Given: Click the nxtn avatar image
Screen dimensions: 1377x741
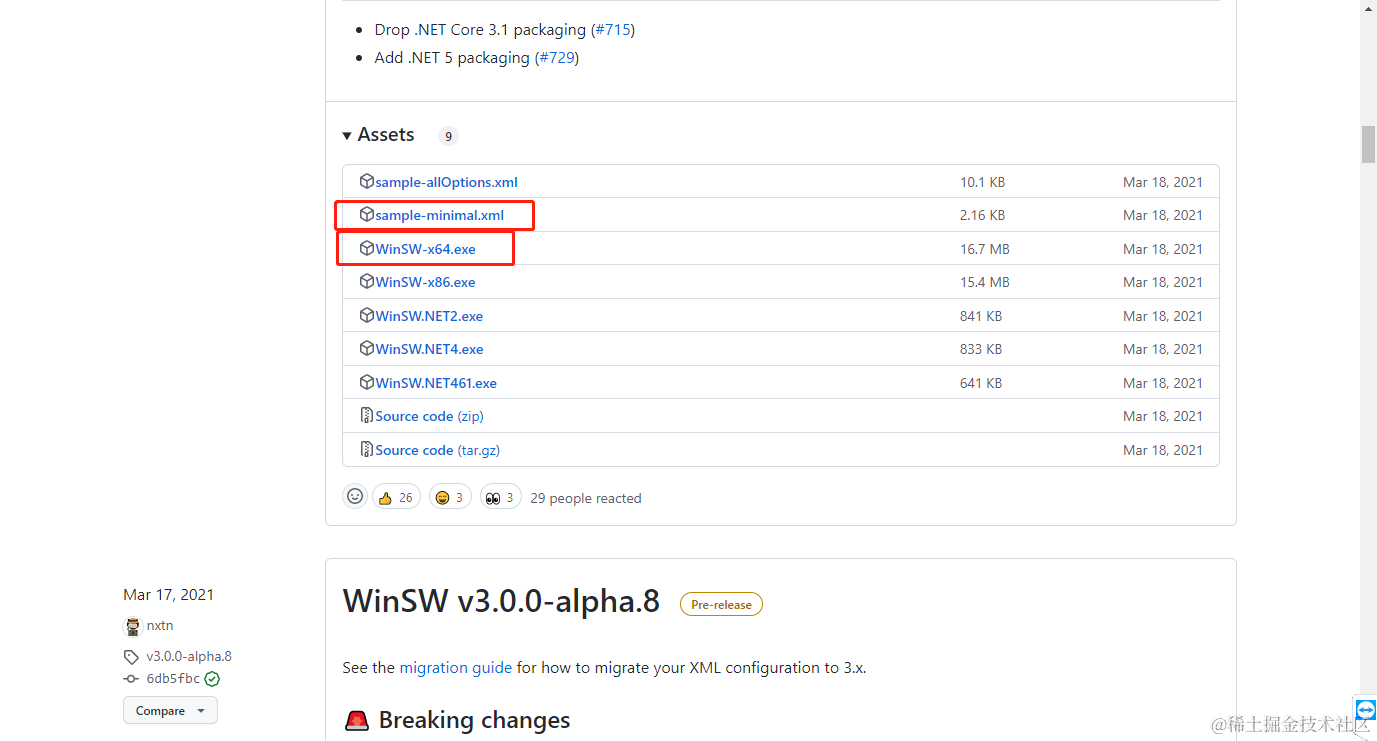Looking at the screenshot, I should point(133,626).
